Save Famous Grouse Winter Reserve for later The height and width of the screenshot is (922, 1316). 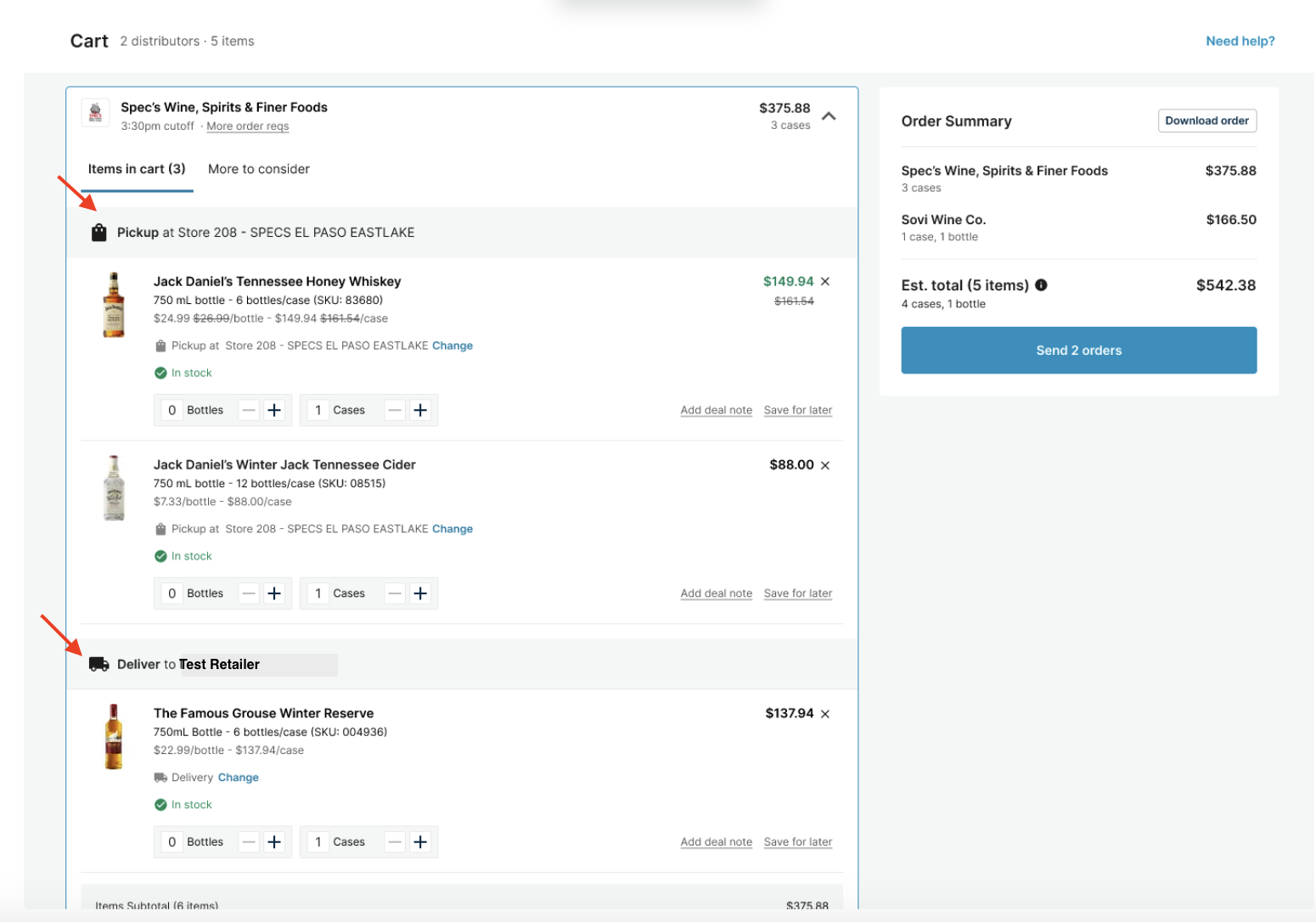click(797, 841)
